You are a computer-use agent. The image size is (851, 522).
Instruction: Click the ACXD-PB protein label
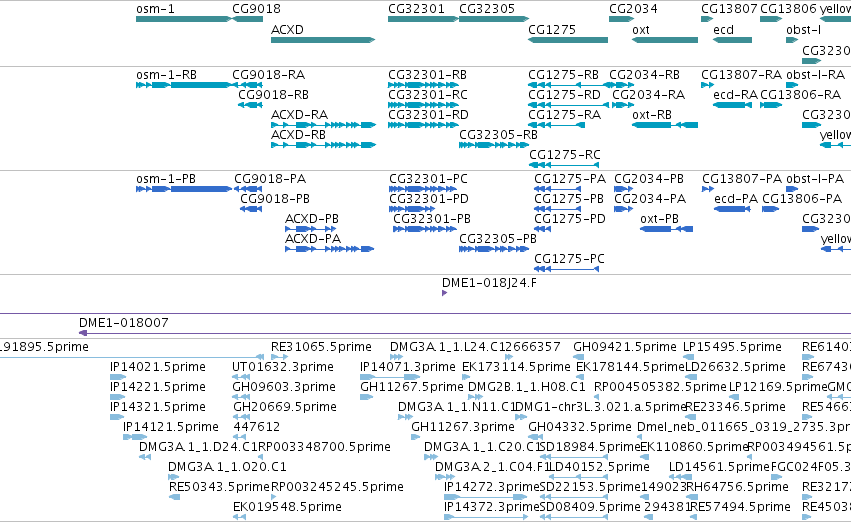pos(312,219)
